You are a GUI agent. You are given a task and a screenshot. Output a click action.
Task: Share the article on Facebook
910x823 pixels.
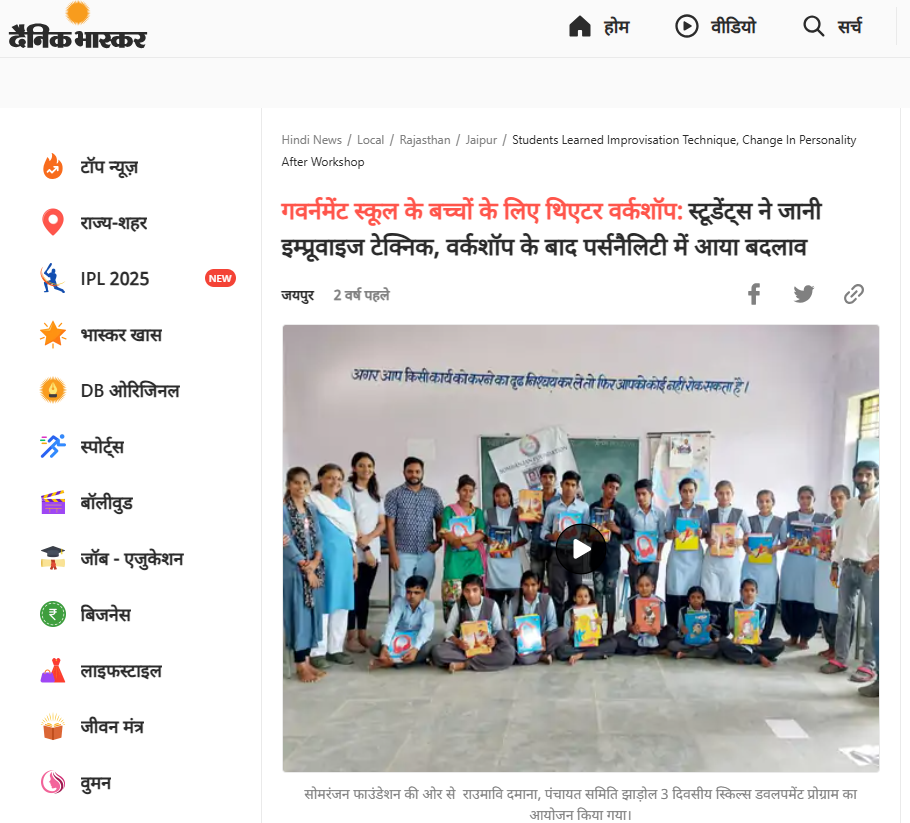[753, 294]
